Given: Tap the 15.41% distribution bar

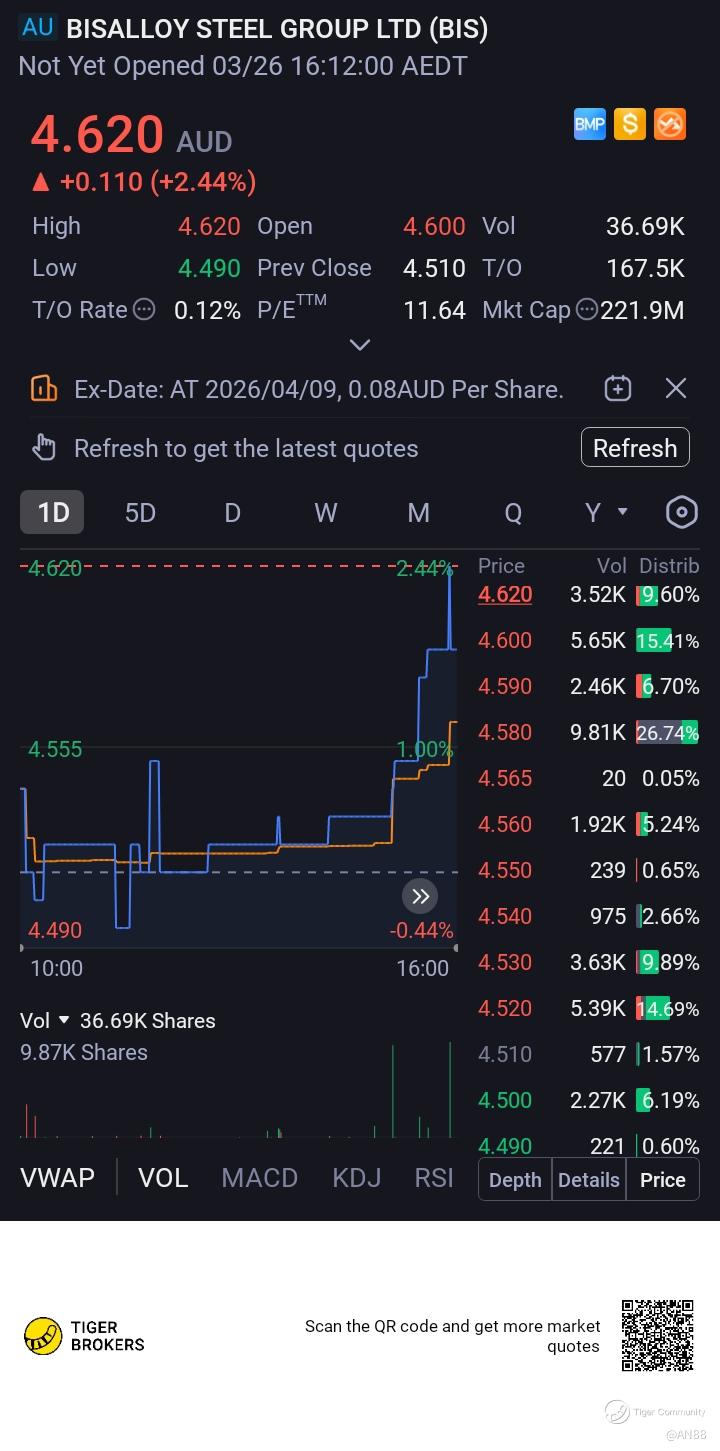Looking at the screenshot, I should 668,641.
